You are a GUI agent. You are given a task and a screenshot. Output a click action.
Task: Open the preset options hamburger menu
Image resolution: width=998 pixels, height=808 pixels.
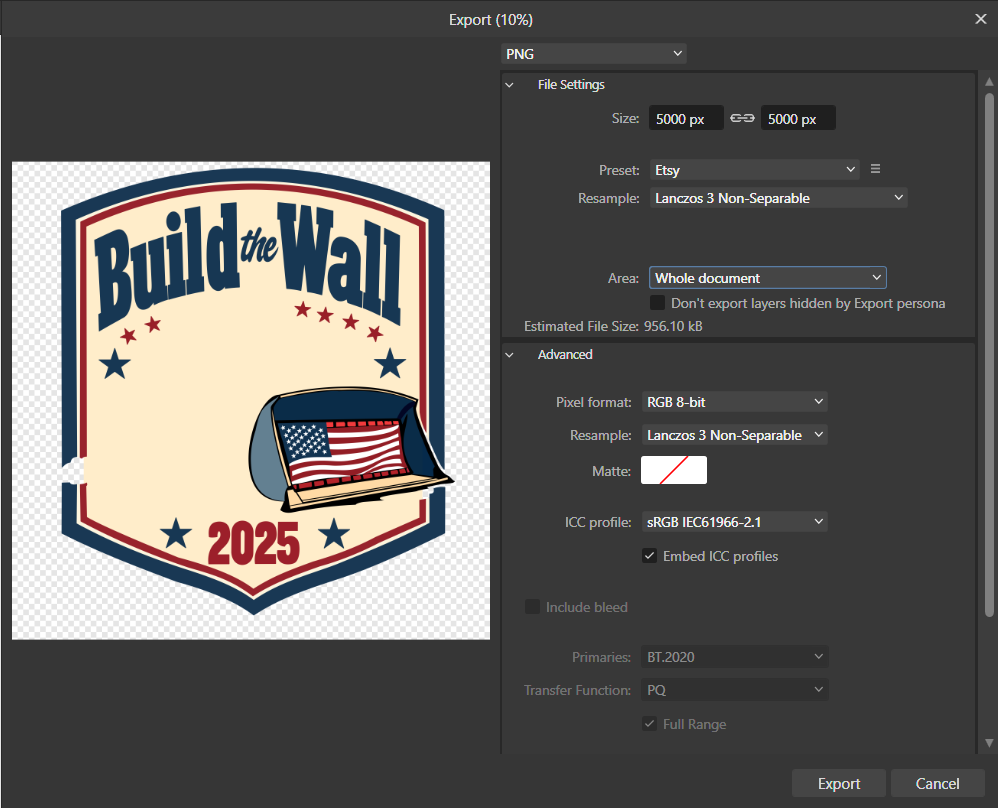tap(875, 169)
